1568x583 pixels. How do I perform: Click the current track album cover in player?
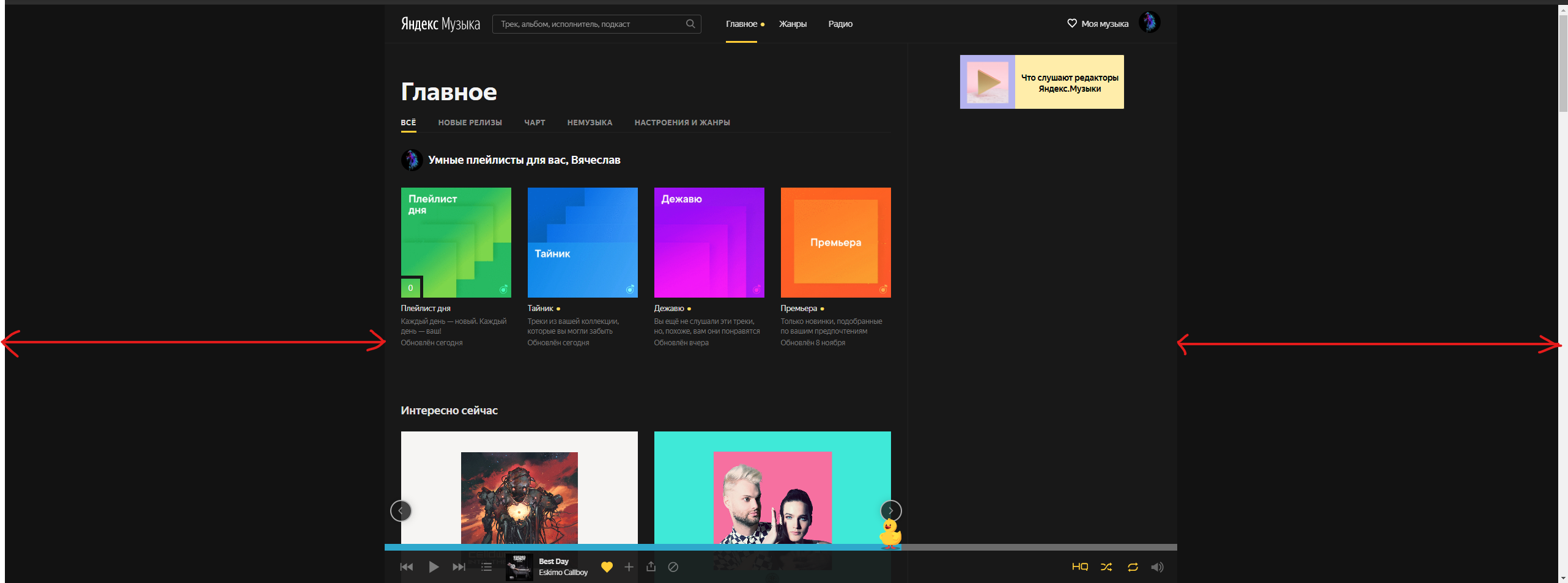[x=519, y=567]
